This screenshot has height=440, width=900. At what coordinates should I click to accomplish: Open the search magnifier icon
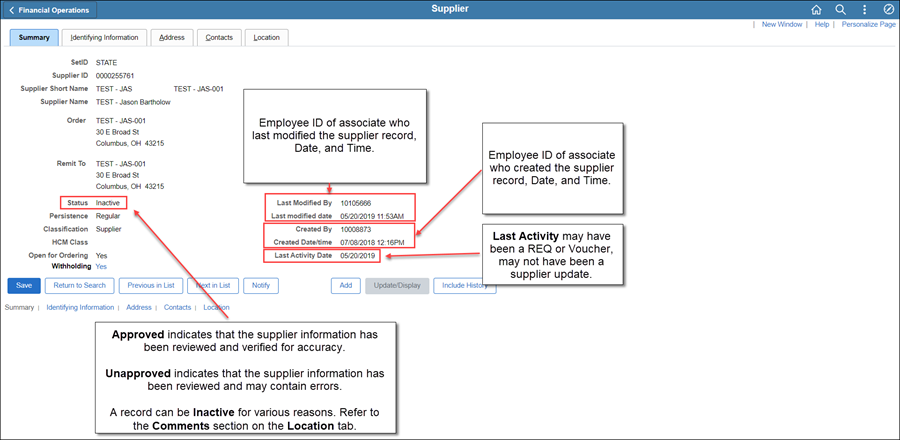(x=840, y=10)
